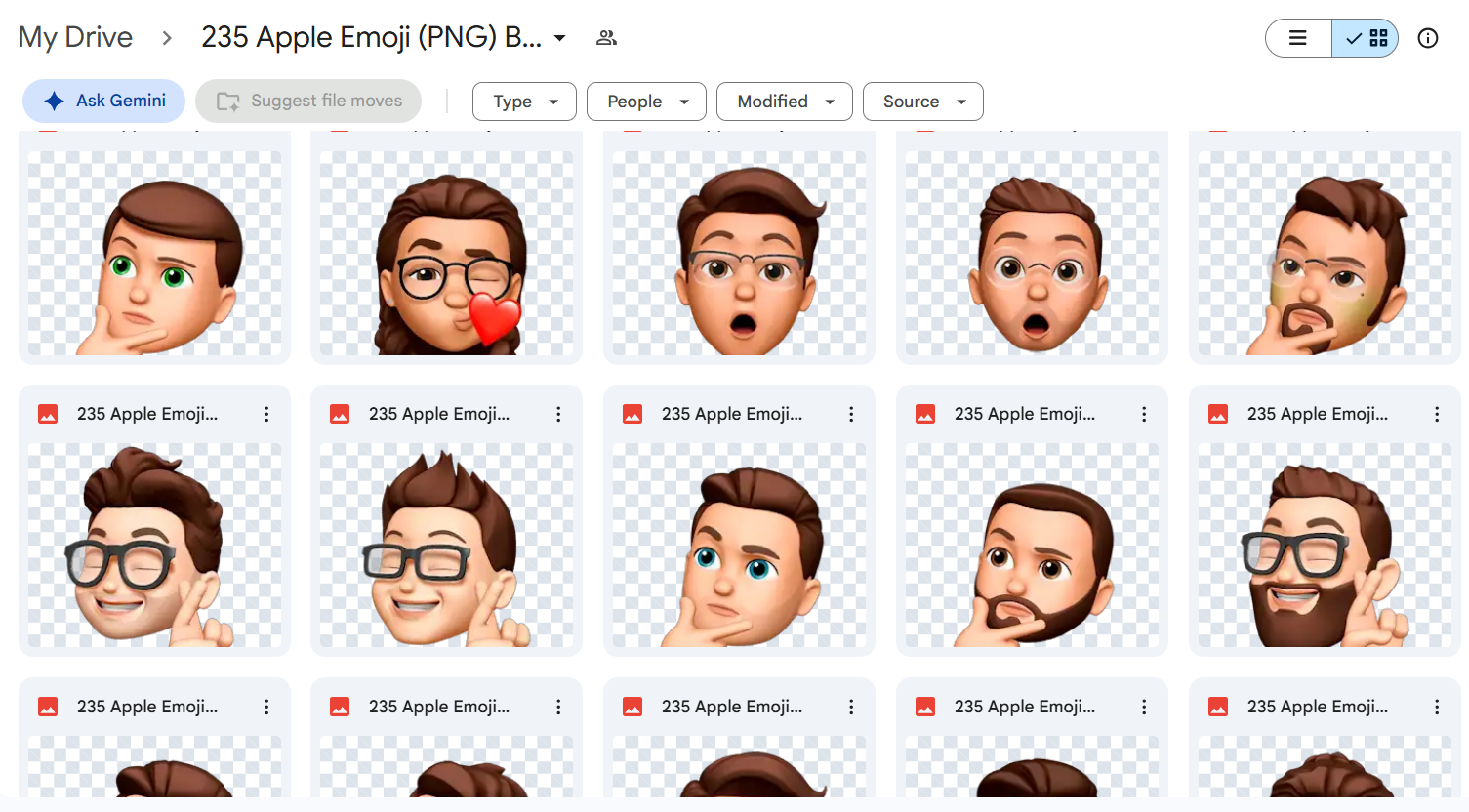Image resolution: width=1469 pixels, height=812 pixels.
Task: Open more actions for blue-eyed thinking emoji
Action: click(851, 414)
